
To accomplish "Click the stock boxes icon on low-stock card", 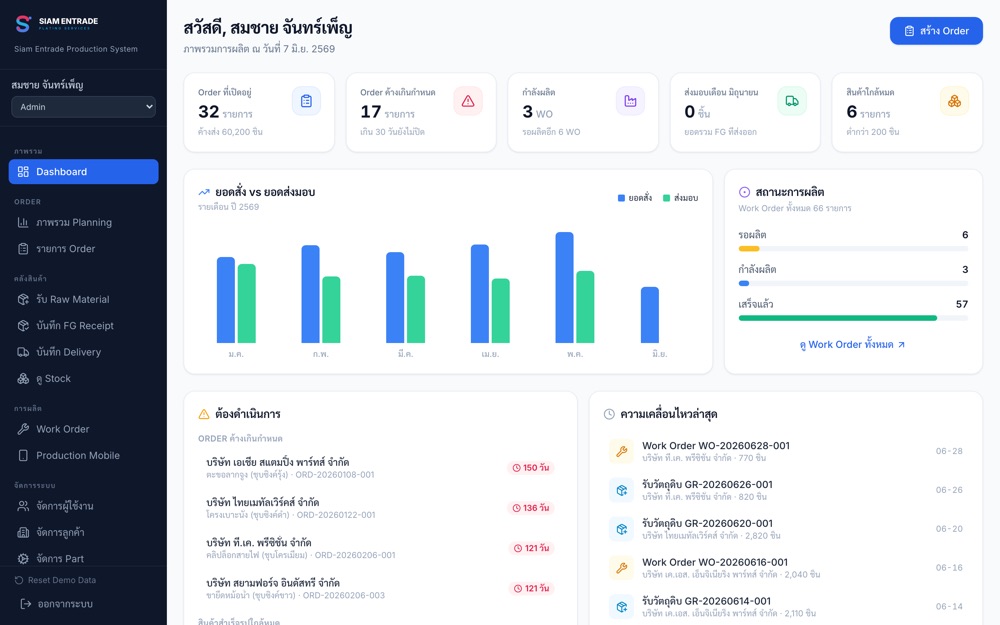I will click(x=954, y=101).
